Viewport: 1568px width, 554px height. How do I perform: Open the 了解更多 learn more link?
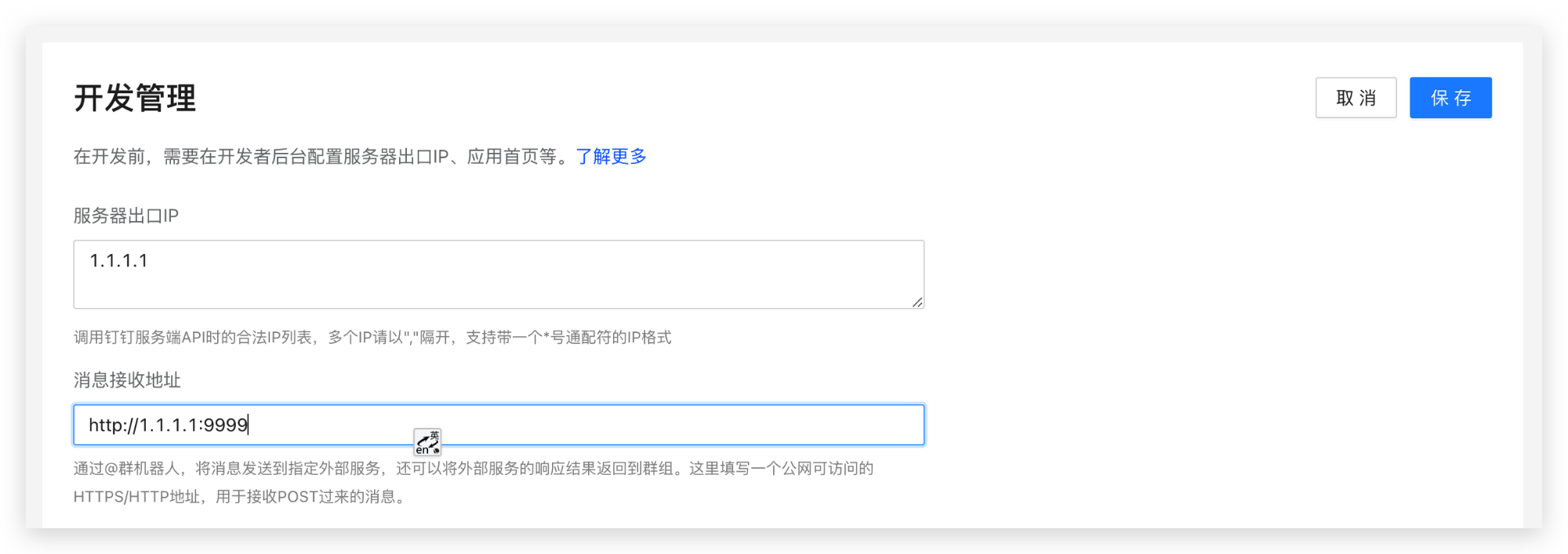pyautogui.click(x=612, y=157)
